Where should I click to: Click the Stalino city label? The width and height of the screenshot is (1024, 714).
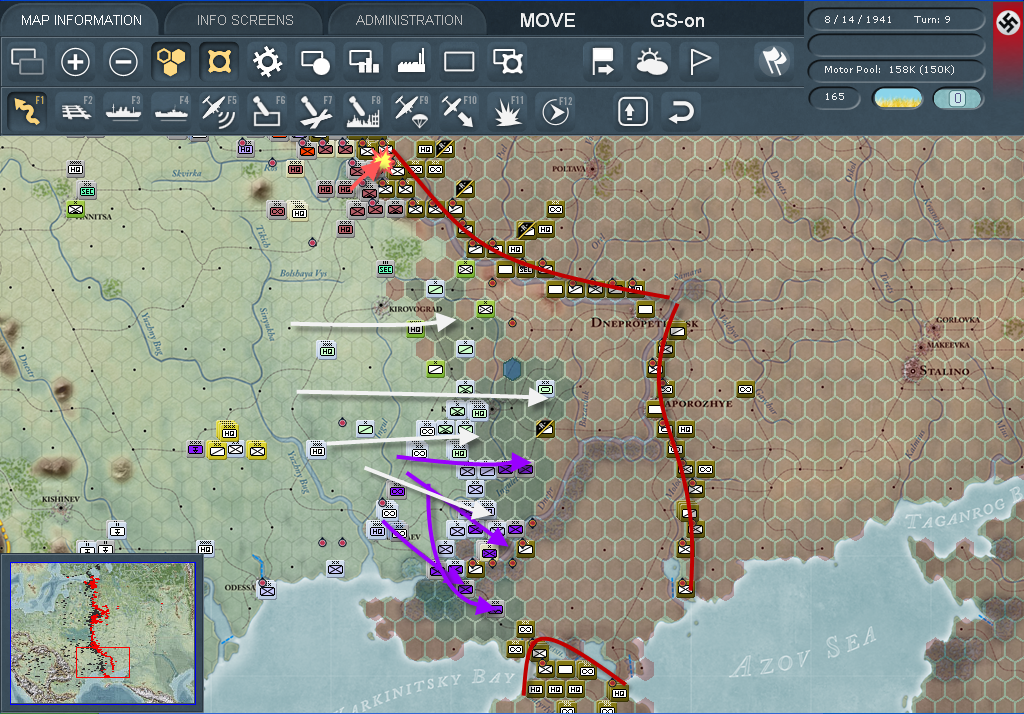click(x=944, y=371)
